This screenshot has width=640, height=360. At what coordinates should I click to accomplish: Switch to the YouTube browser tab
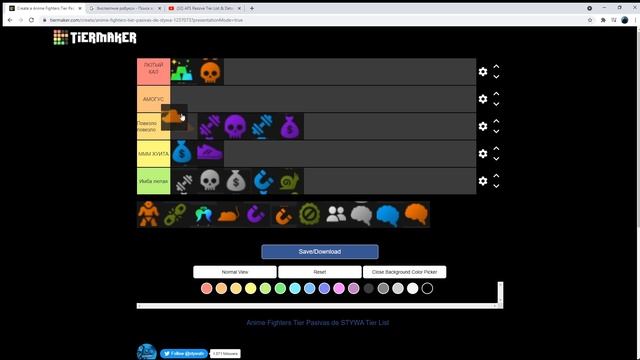tap(205, 8)
